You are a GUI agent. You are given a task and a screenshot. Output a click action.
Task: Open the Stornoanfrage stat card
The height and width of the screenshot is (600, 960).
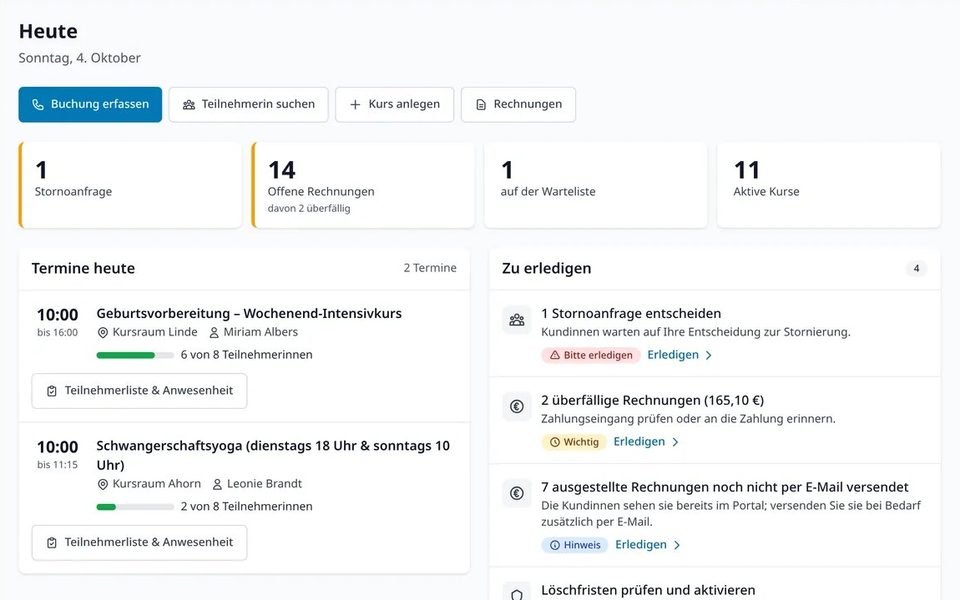pos(130,186)
